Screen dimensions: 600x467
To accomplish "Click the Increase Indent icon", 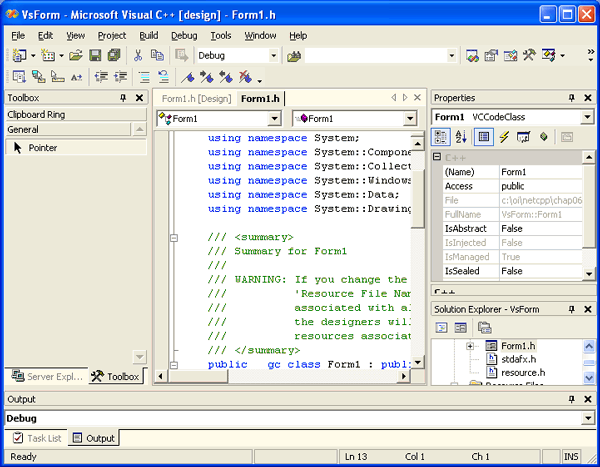I will (x=122, y=77).
